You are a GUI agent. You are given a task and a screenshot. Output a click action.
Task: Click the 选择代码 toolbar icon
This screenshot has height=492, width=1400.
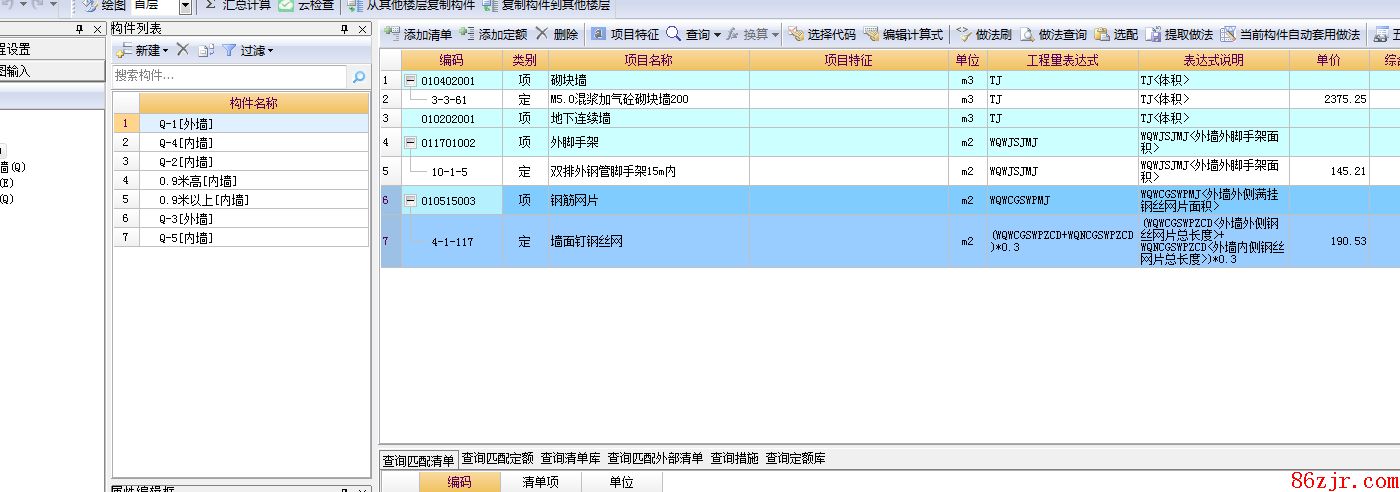tap(796, 34)
